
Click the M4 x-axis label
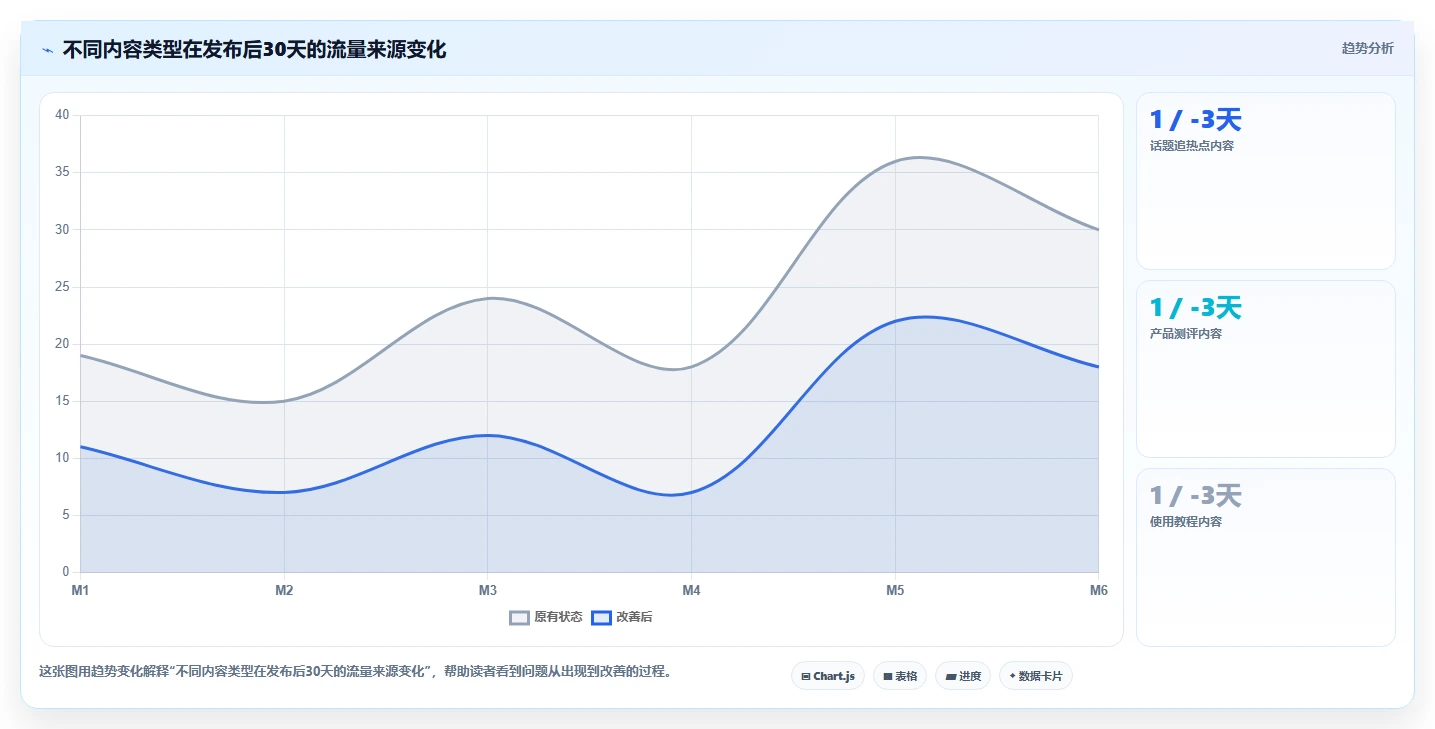(x=691, y=590)
